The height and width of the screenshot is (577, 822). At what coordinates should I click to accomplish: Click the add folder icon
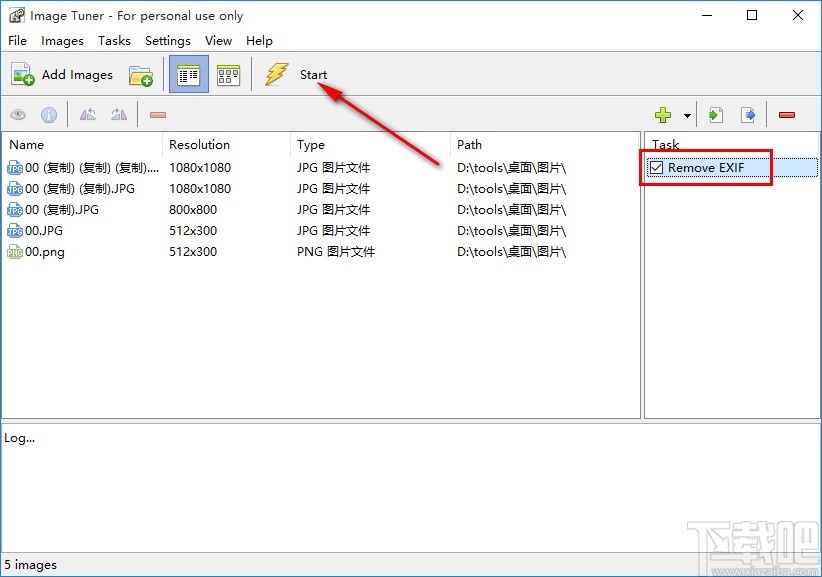pos(140,75)
